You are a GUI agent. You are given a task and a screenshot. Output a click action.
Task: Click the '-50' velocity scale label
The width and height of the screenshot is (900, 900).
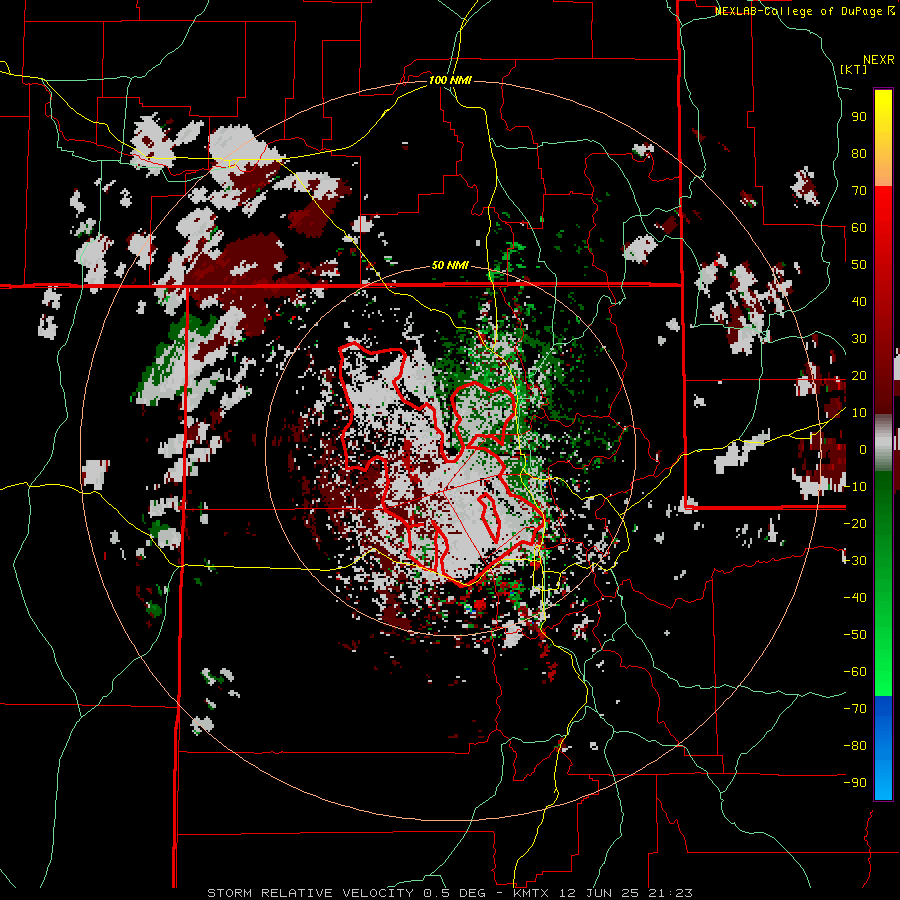coord(855,634)
